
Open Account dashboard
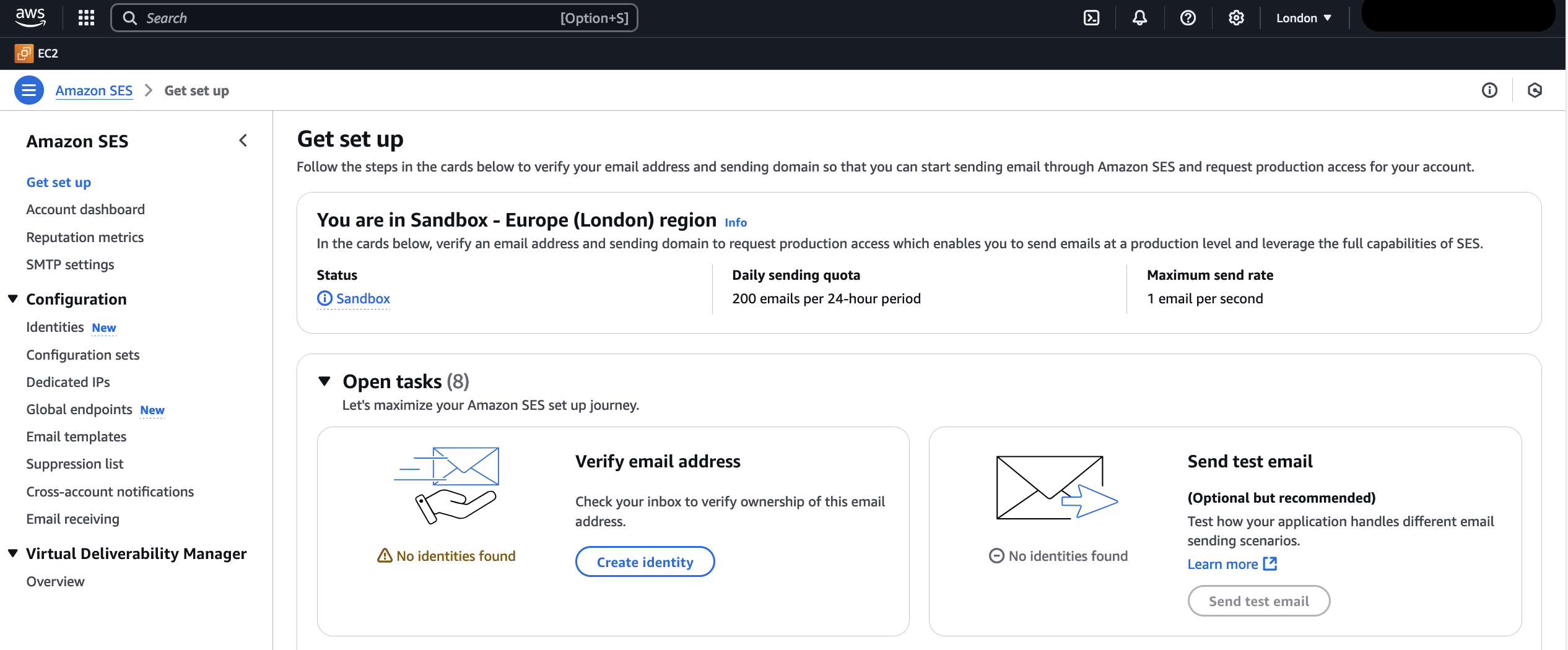pos(85,209)
